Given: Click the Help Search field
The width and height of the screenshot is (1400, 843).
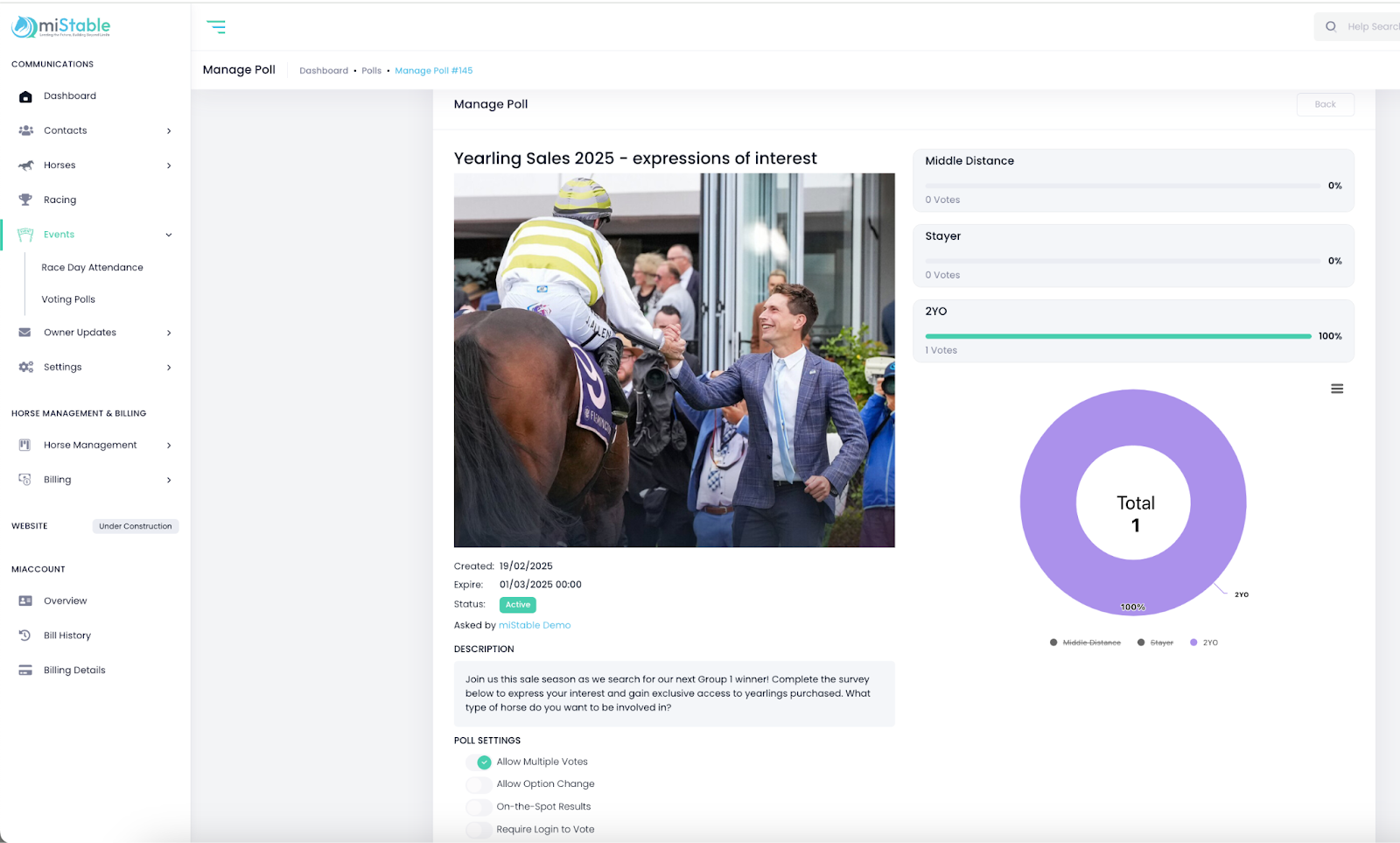Looking at the screenshot, I should tap(1369, 27).
